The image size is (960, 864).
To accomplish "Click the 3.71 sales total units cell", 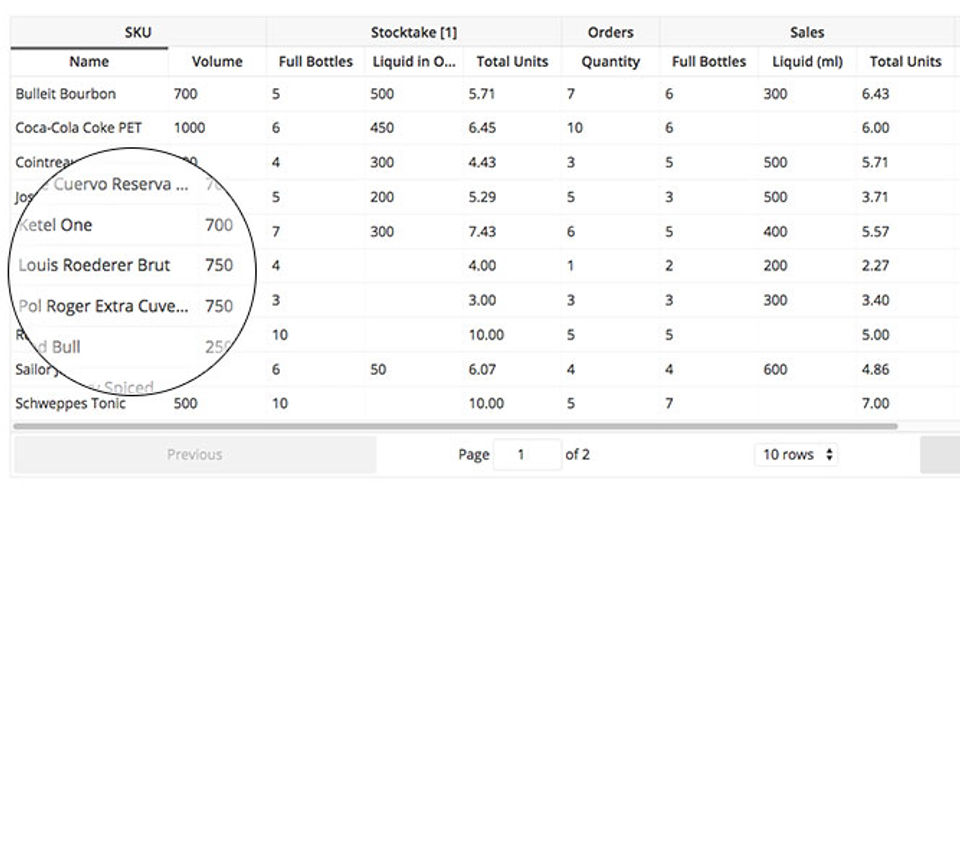I will [x=875, y=197].
